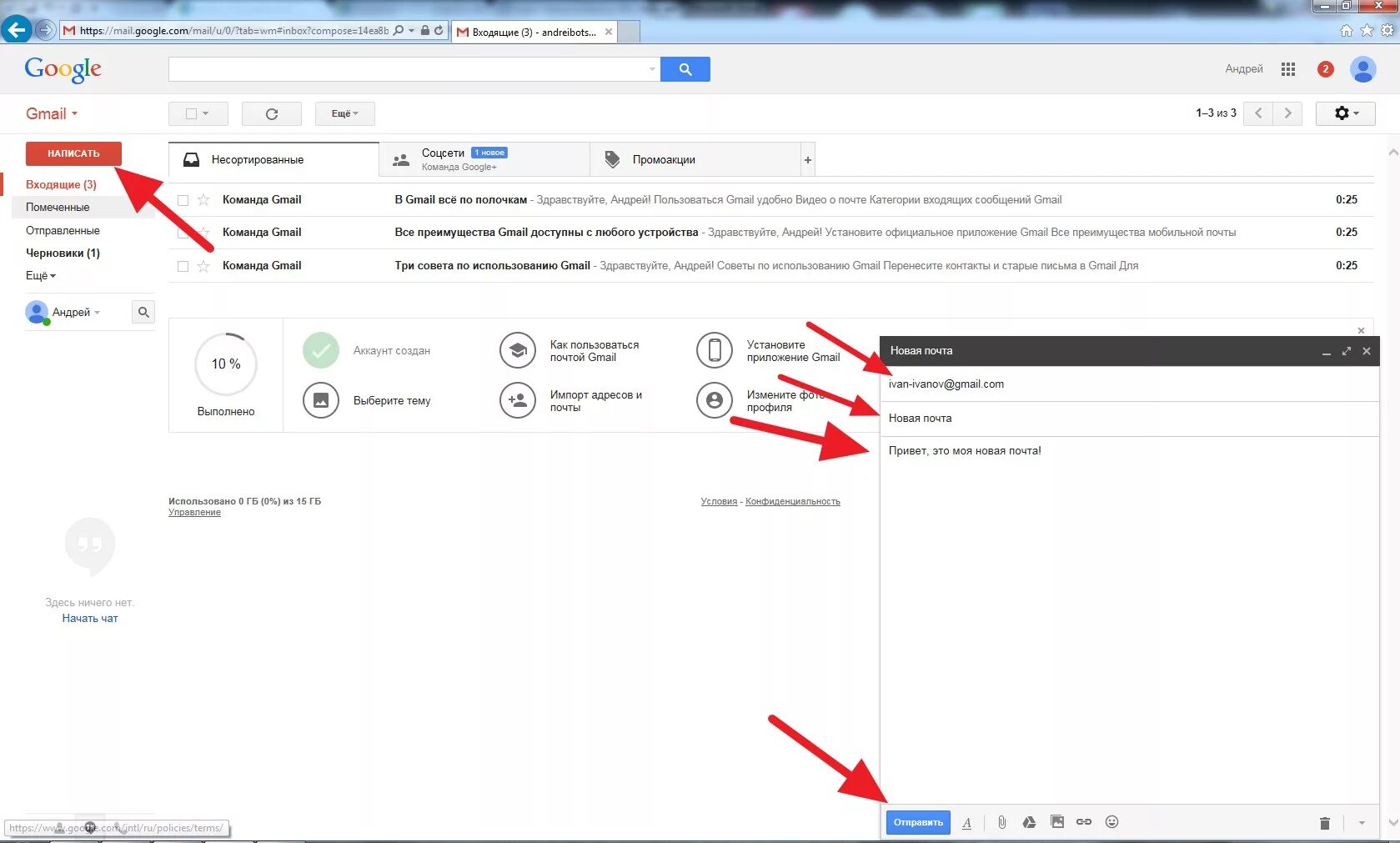This screenshot has width=1400, height=843.
Task: Go back with the browser back arrow
Action: point(16,30)
